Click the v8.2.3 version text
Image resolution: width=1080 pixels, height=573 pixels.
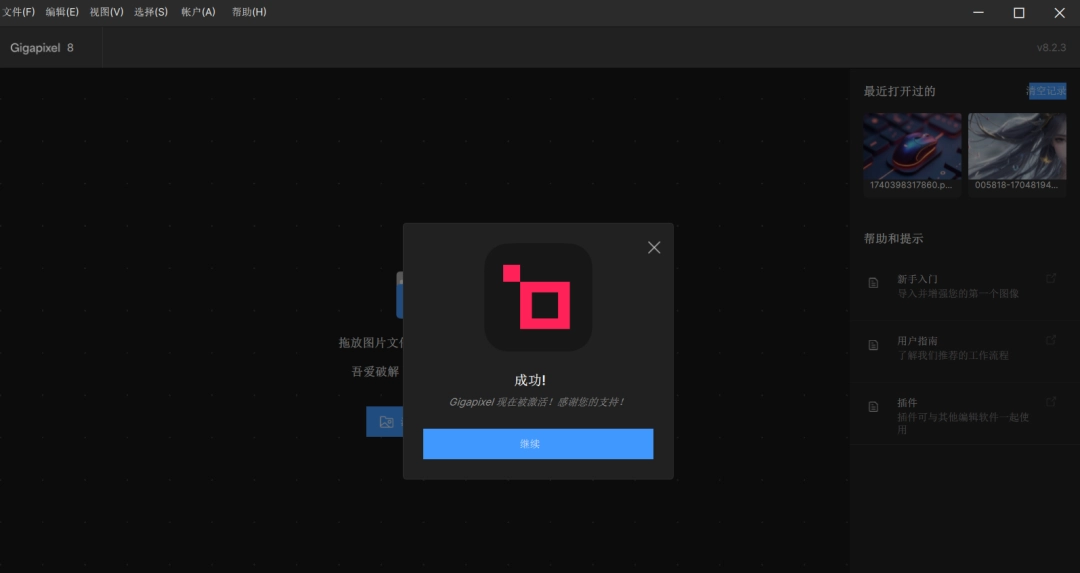pyautogui.click(x=1051, y=48)
